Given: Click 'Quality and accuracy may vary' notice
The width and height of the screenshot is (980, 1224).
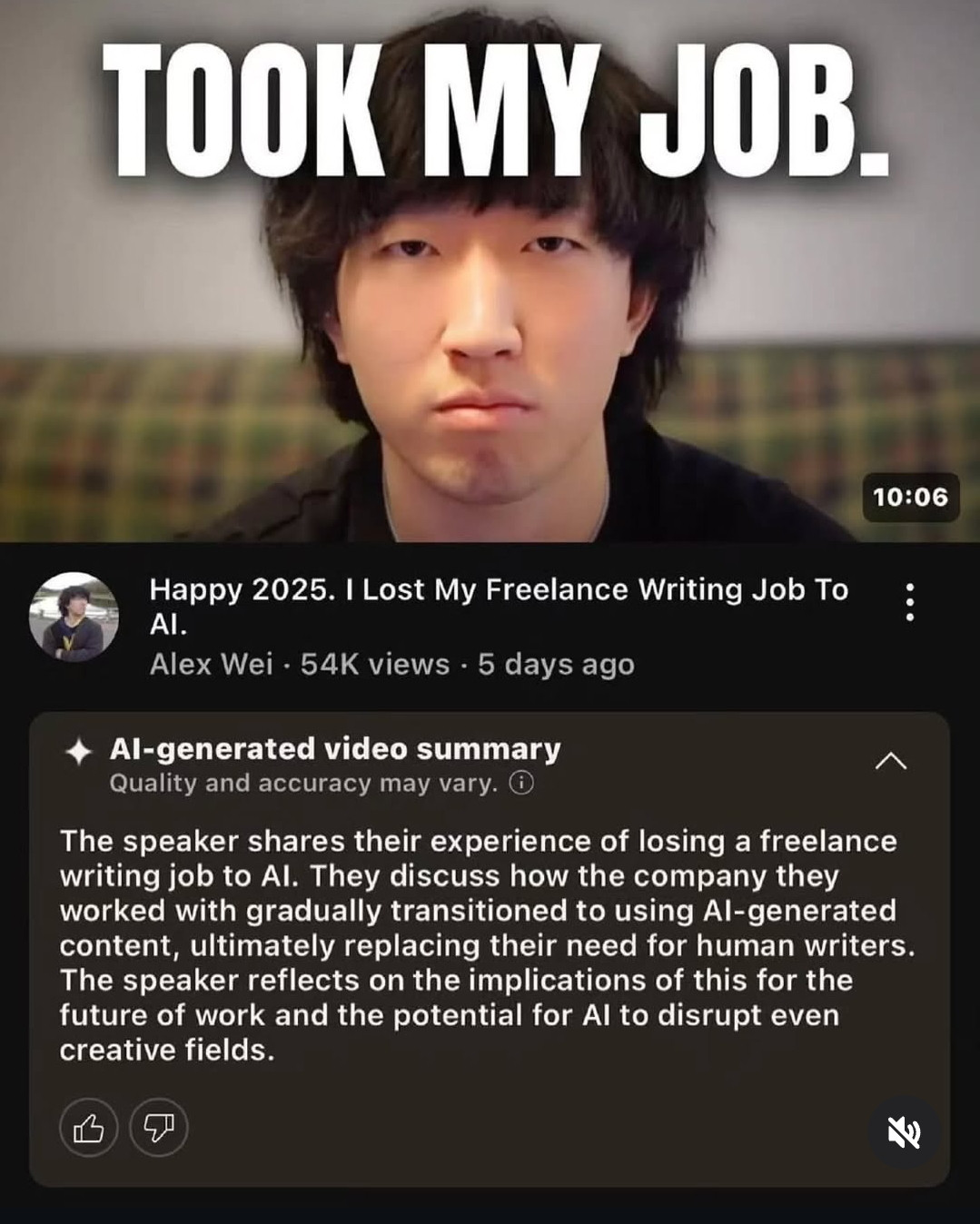Looking at the screenshot, I should [303, 783].
